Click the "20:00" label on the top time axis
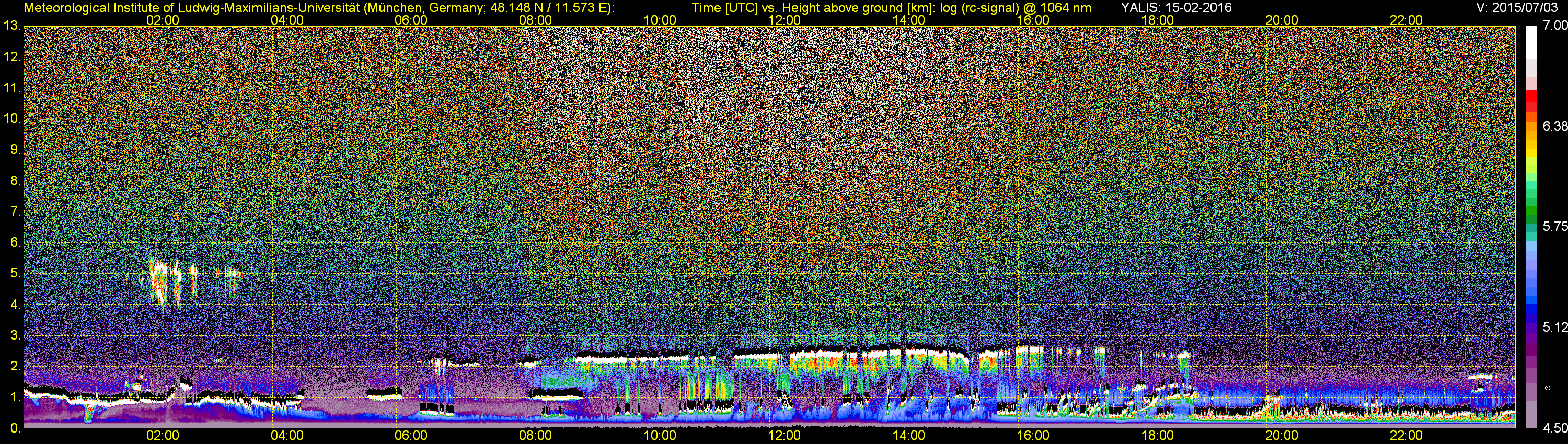Screen dimensions: 1568x444 pos(1282,20)
